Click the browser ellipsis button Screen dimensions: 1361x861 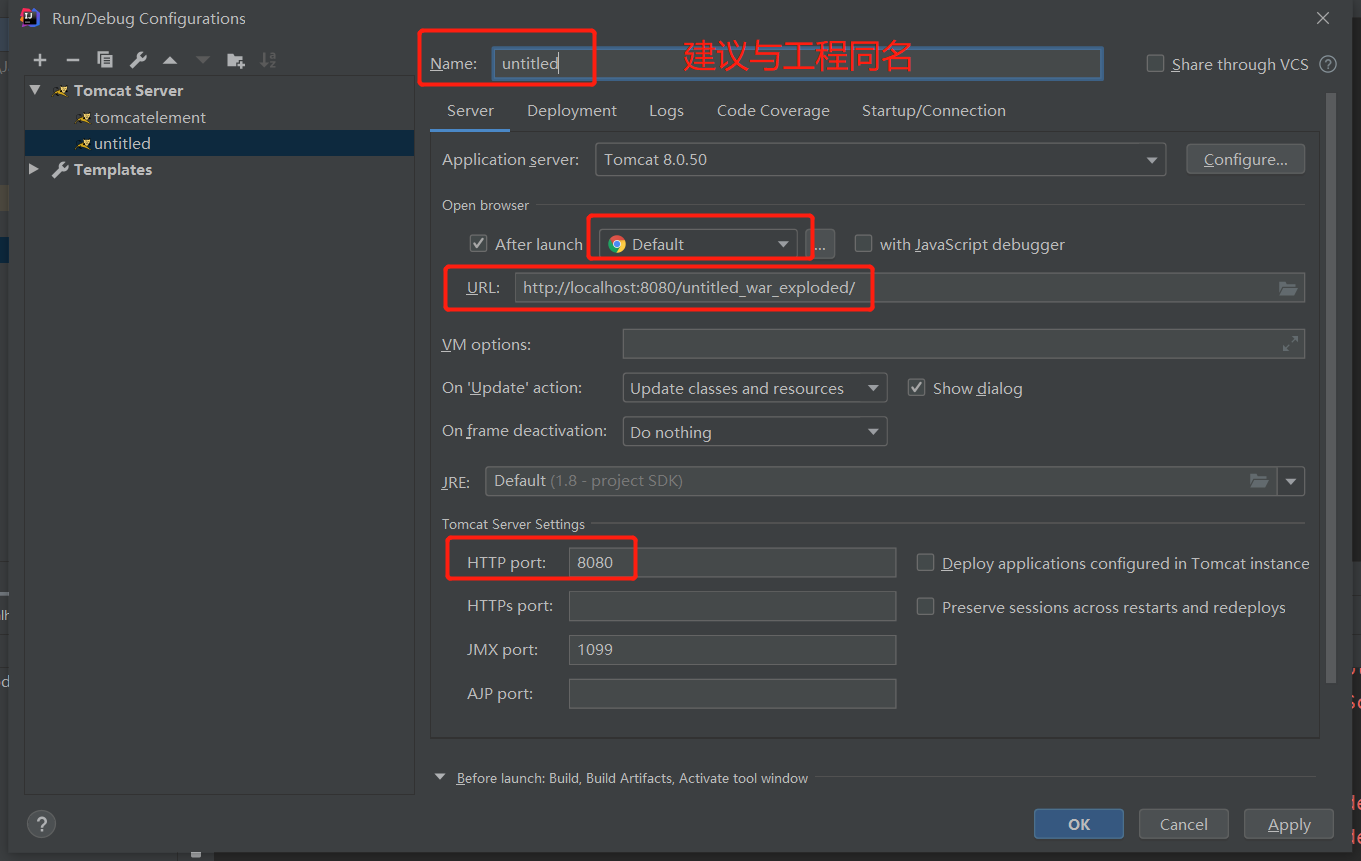pos(820,244)
